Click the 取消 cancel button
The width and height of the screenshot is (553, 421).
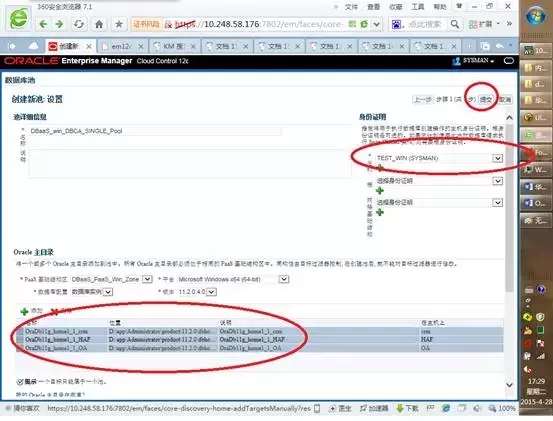click(x=505, y=100)
